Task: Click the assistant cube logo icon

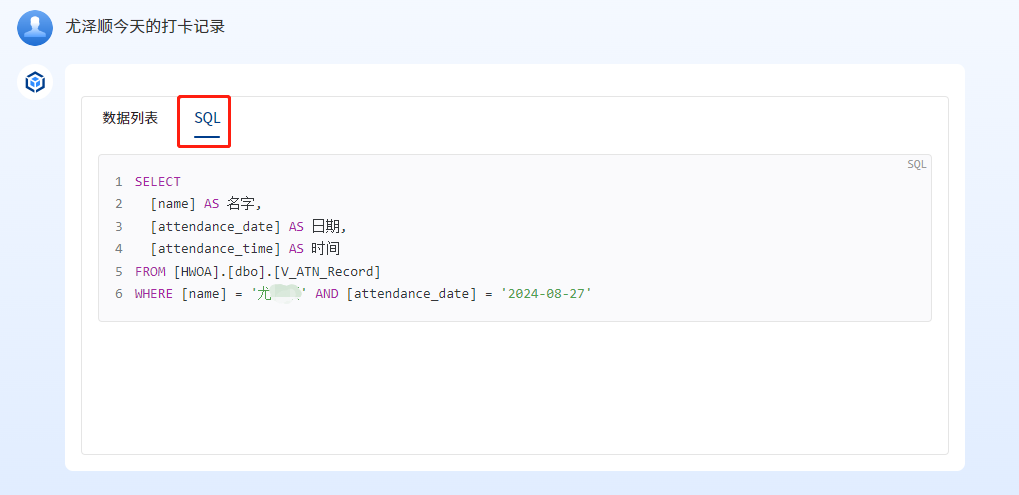Action: (36, 82)
